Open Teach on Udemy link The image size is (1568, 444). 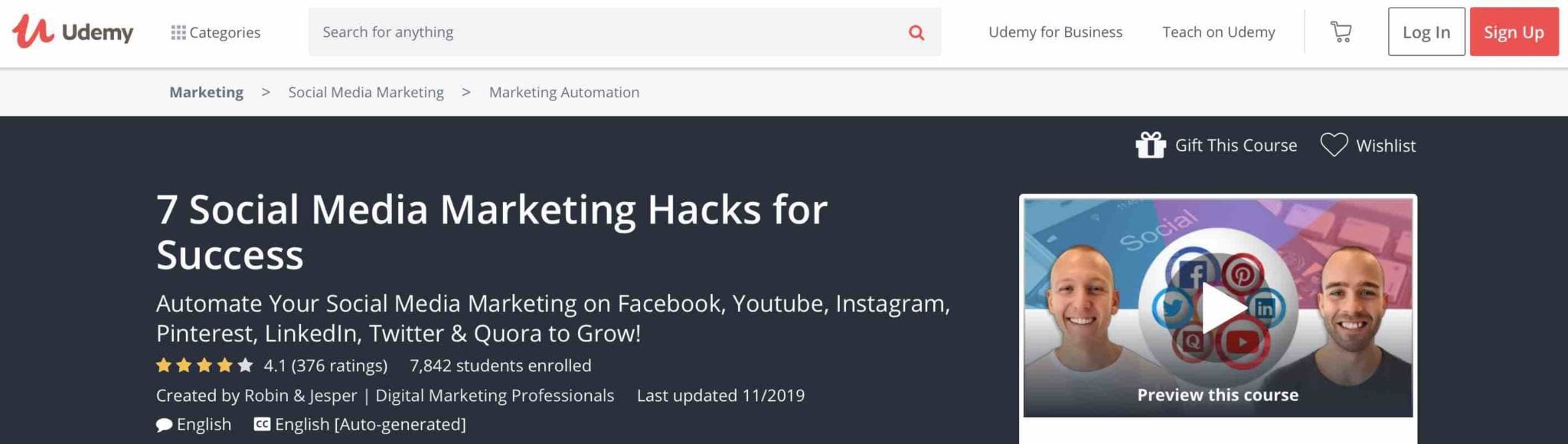point(1218,32)
